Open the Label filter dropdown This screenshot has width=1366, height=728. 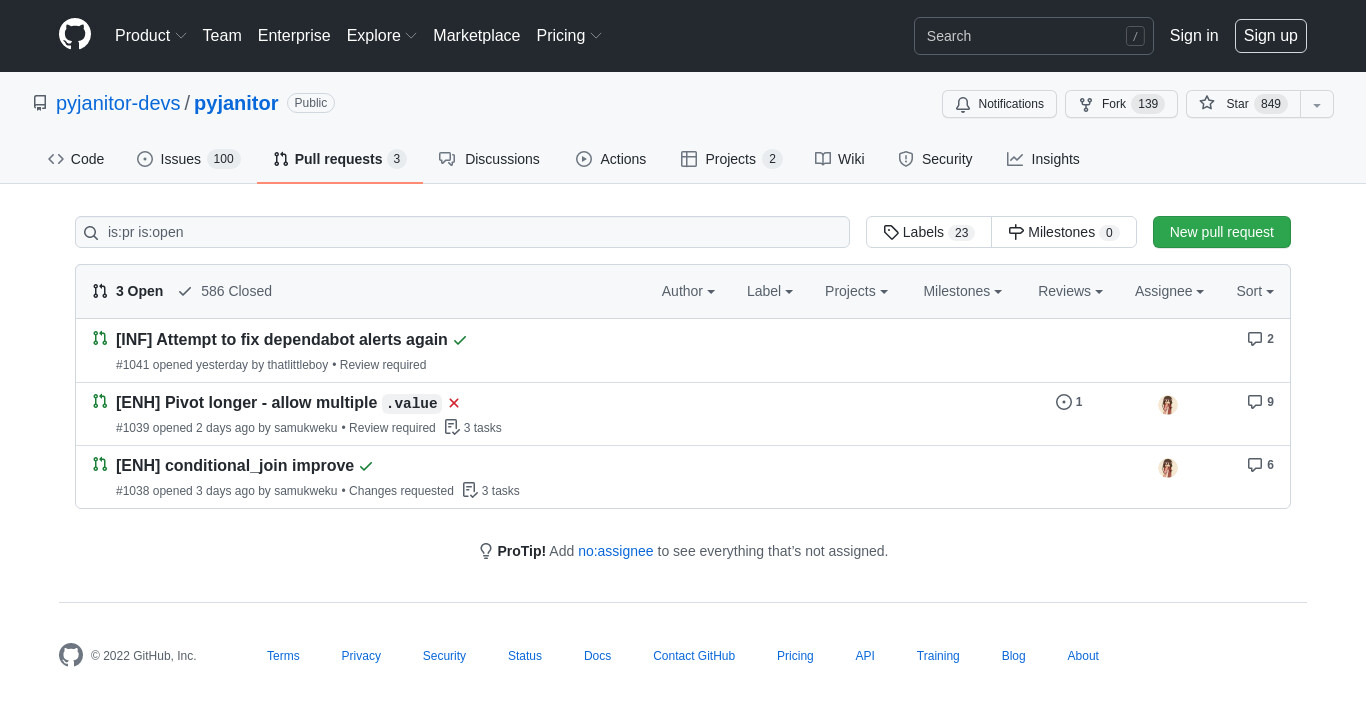click(770, 291)
